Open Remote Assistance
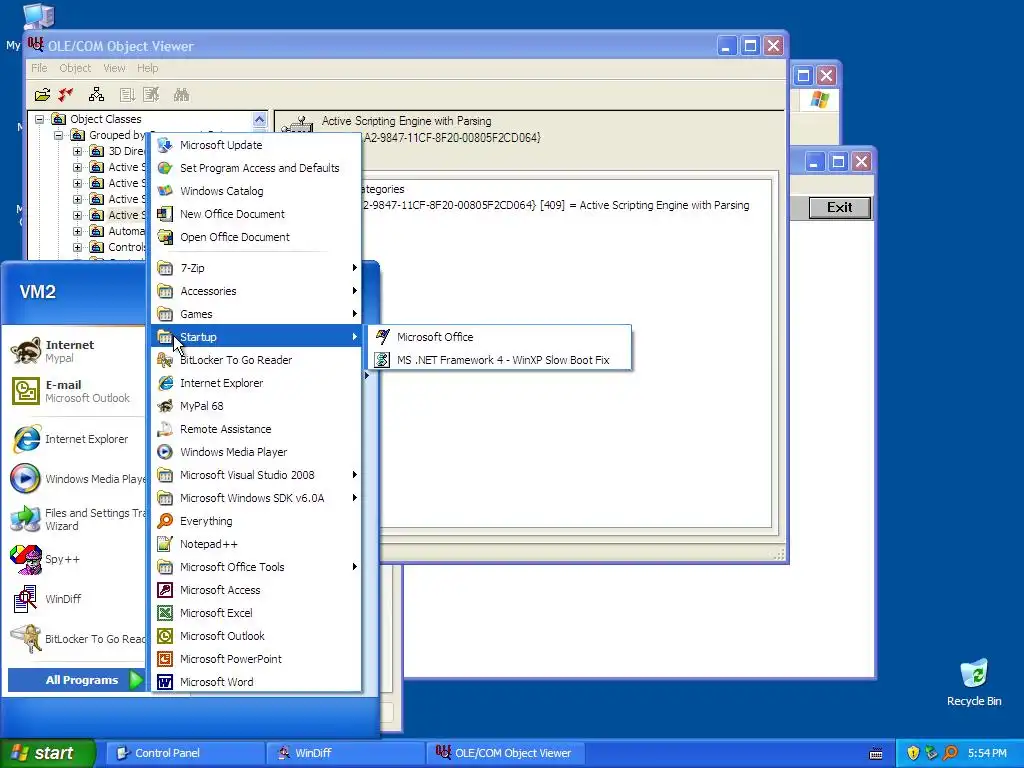The height and width of the screenshot is (768, 1024). pyautogui.click(x=256, y=428)
